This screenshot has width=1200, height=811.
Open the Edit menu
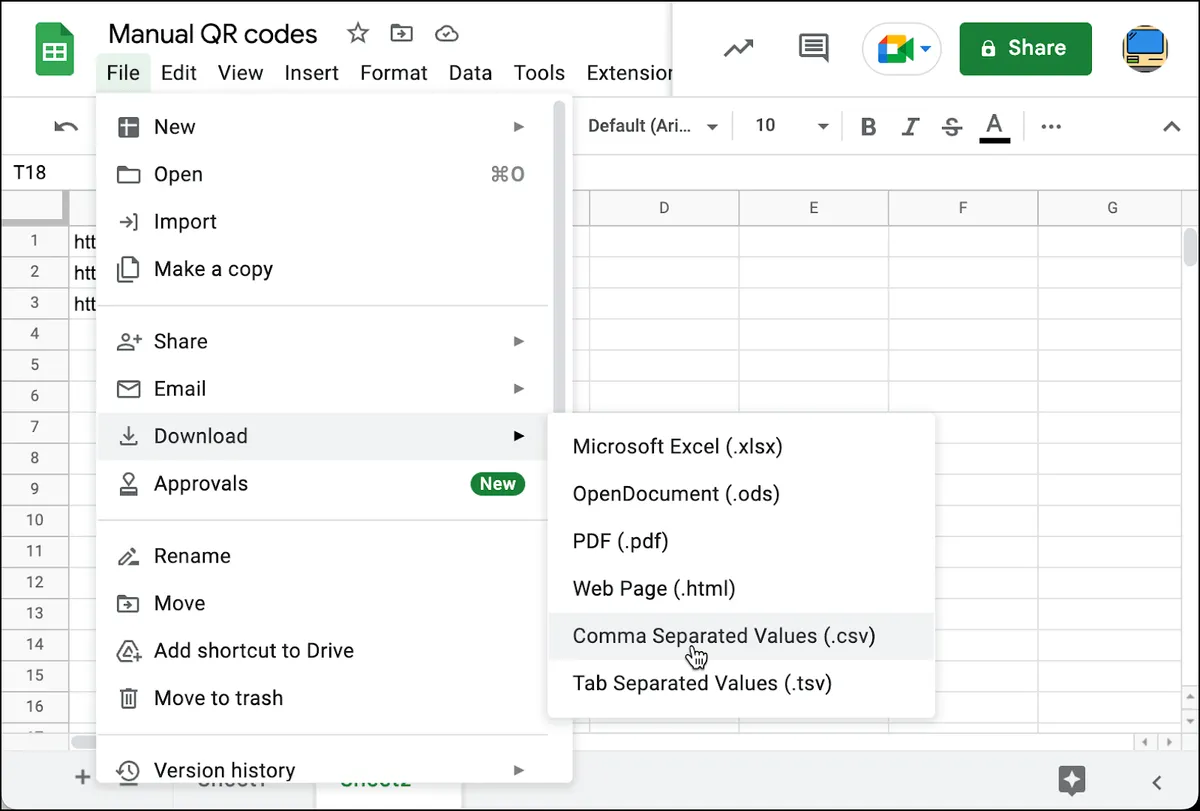tap(179, 73)
